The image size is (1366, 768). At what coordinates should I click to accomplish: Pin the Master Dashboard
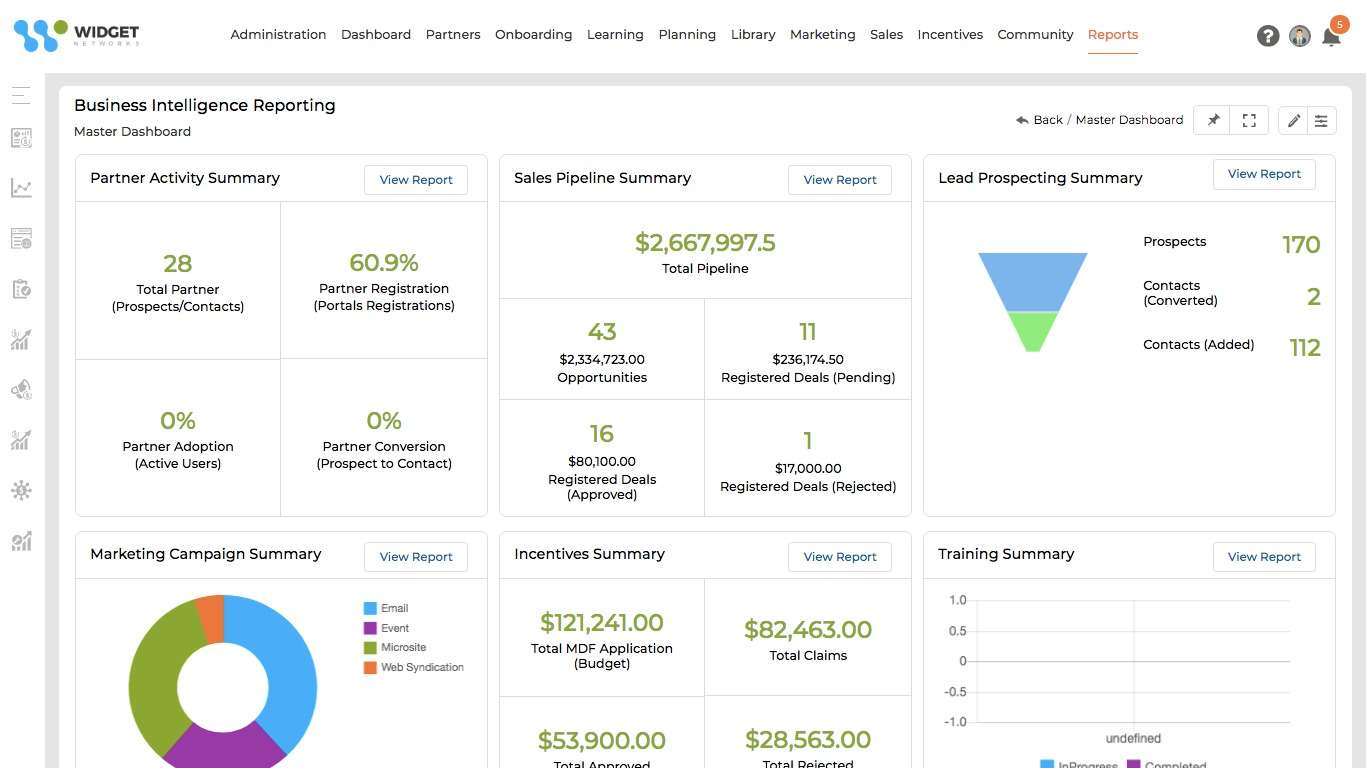1211,119
